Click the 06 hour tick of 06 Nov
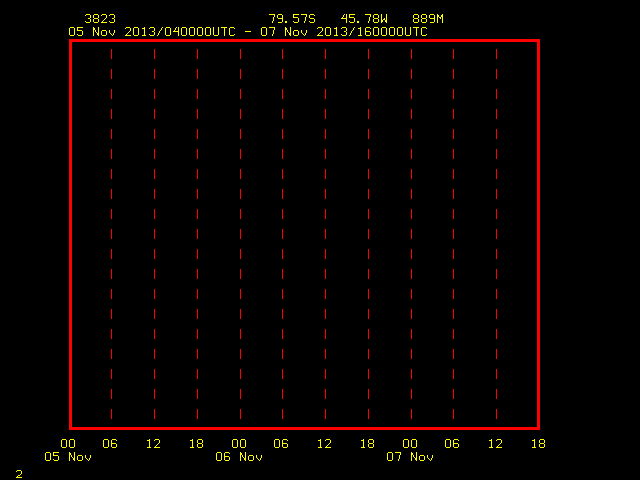 [281, 444]
